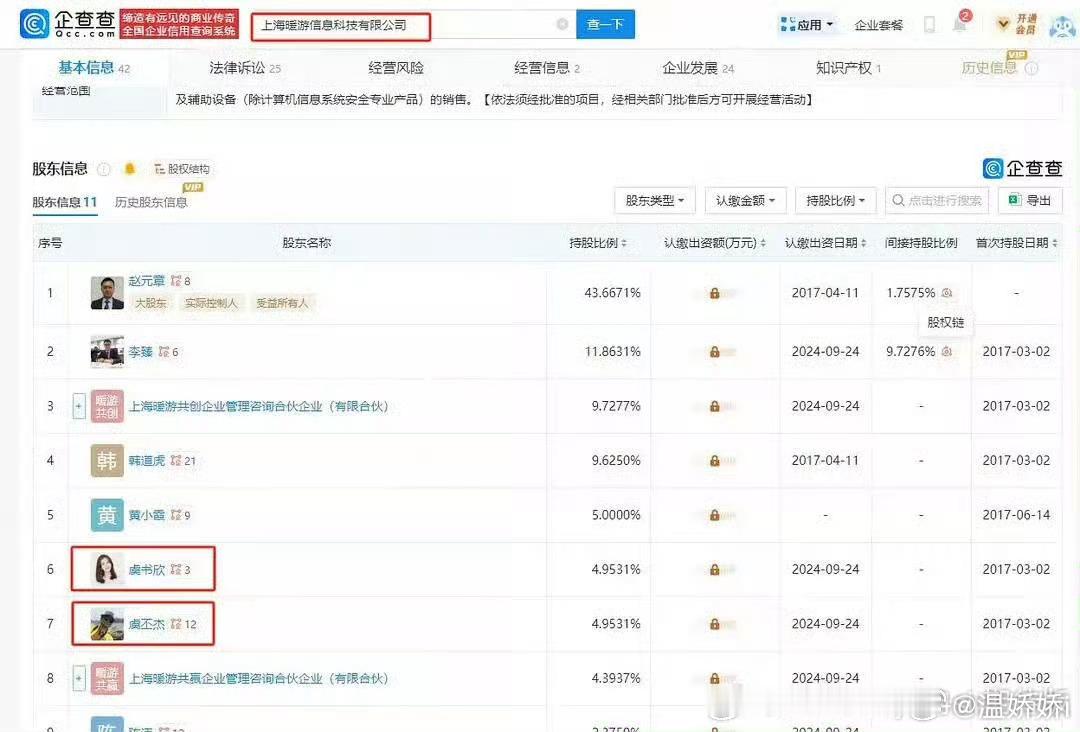Click 虞书欣 profile photo thumbnail
The image size is (1080, 732).
[107, 569]
